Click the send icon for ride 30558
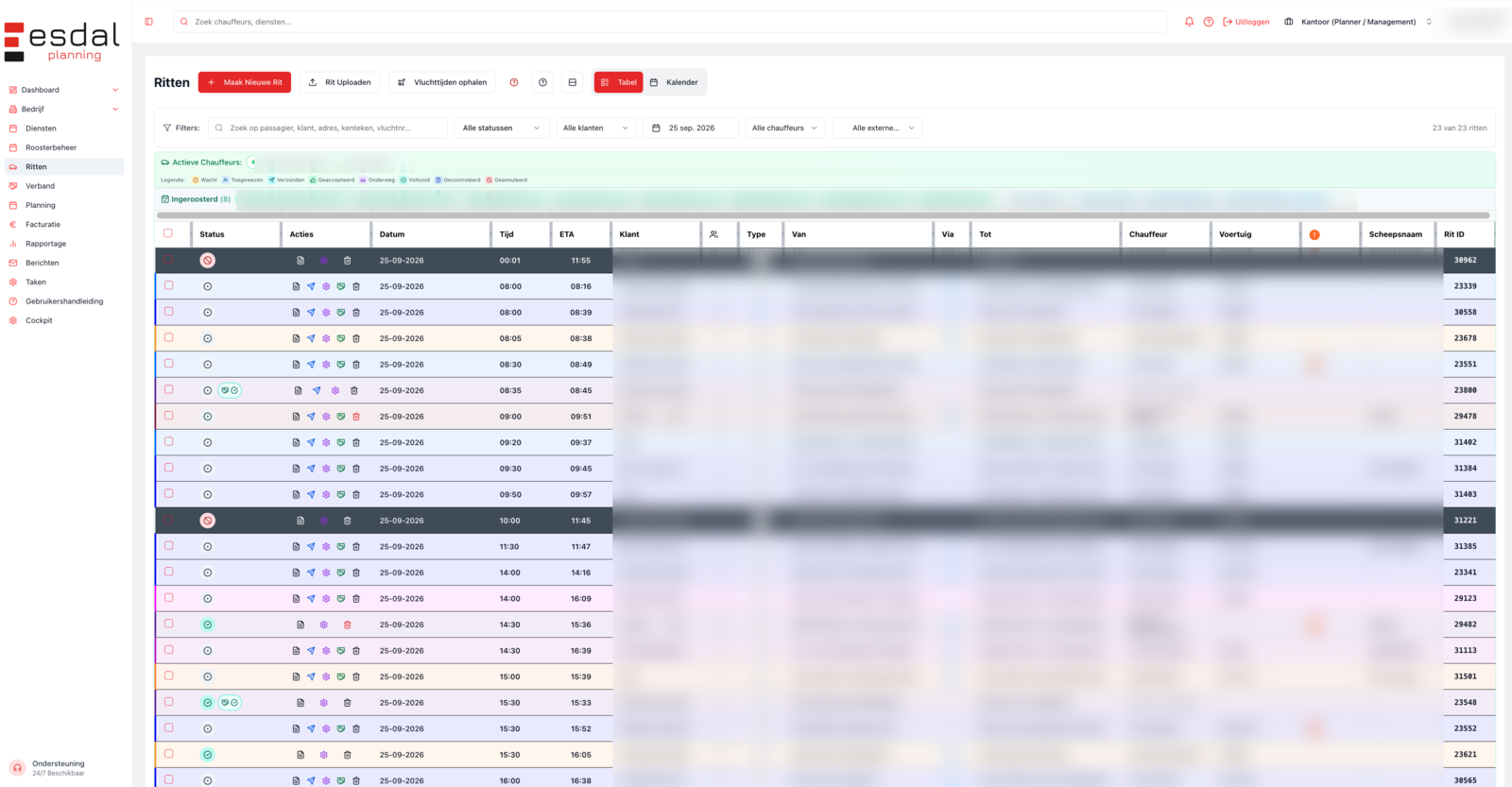The image size is (1512, 787). pos(311,313)
